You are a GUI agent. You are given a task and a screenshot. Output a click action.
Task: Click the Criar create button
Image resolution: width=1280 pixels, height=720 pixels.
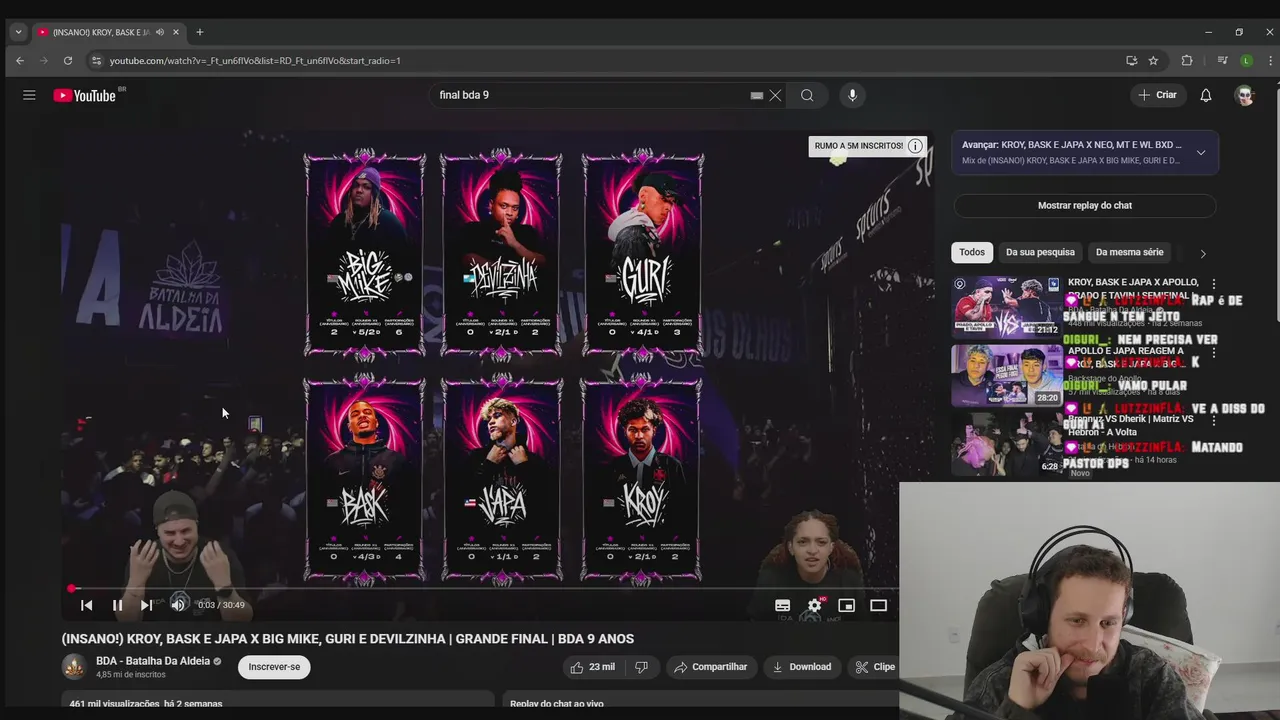pyautogui.click(x=1158, y=95)
